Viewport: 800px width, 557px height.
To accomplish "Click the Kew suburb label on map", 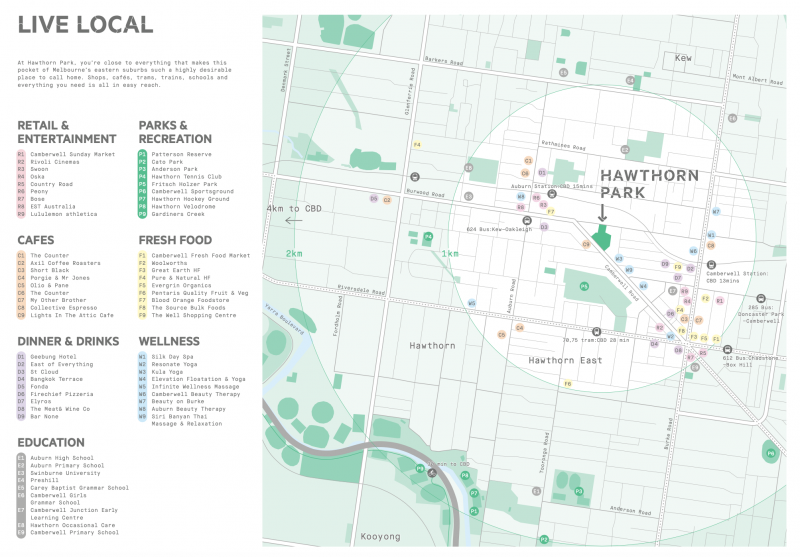I will coord(683,58).
